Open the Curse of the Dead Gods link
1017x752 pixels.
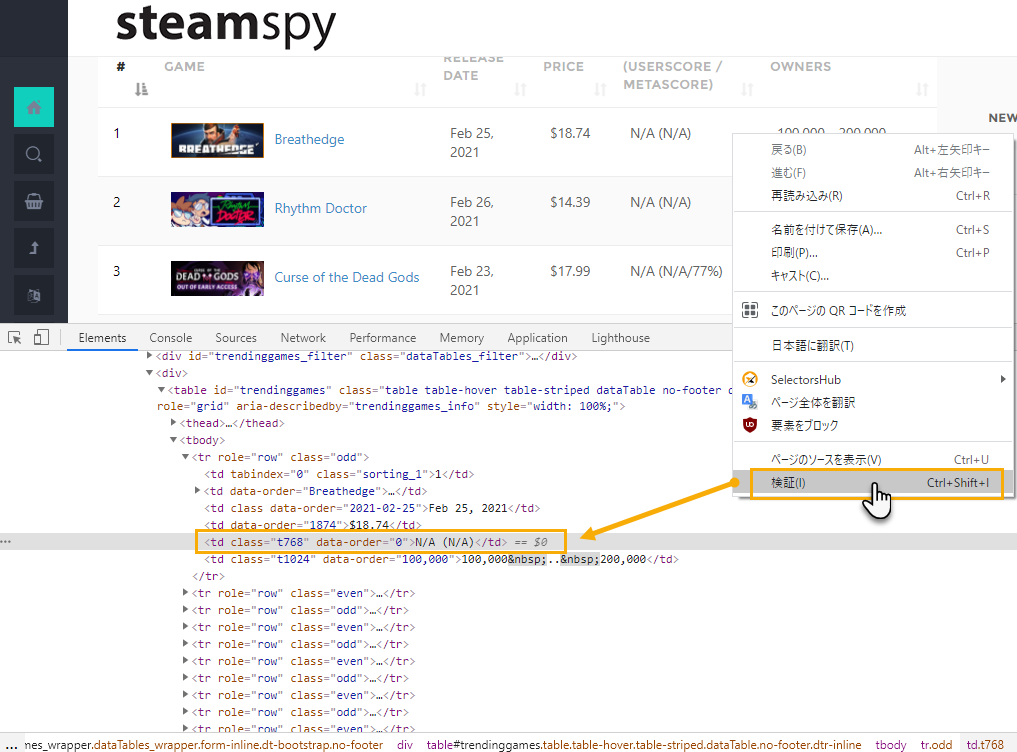[347, 277]
